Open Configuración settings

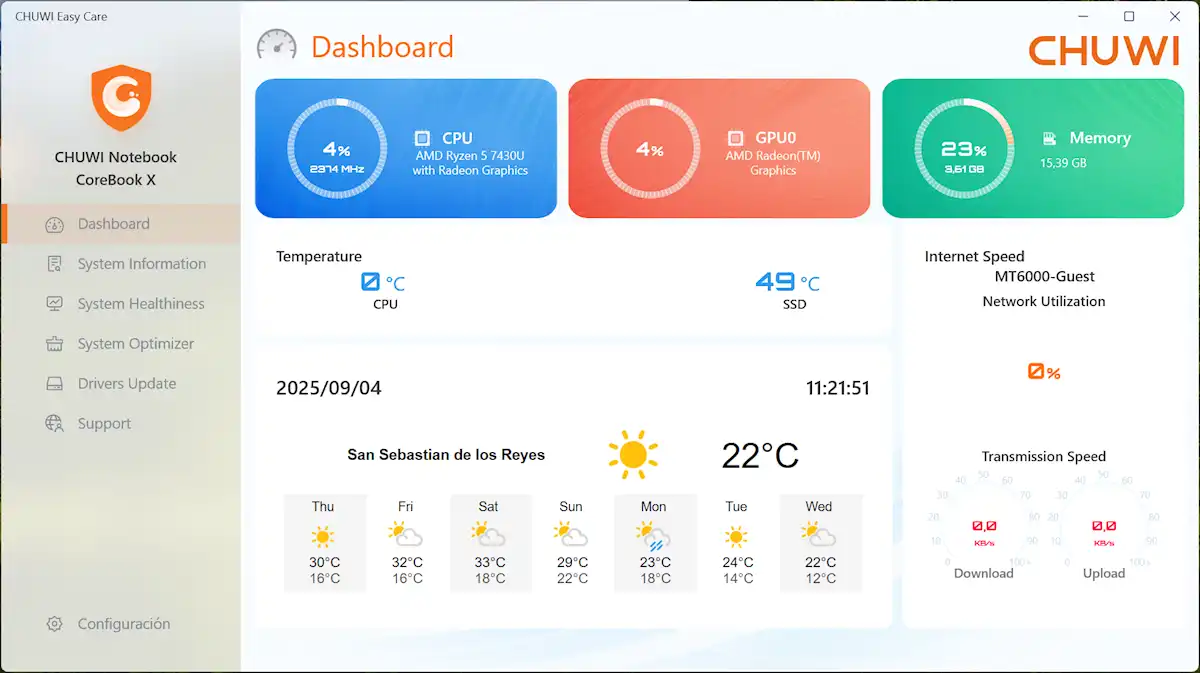point(124,624)
